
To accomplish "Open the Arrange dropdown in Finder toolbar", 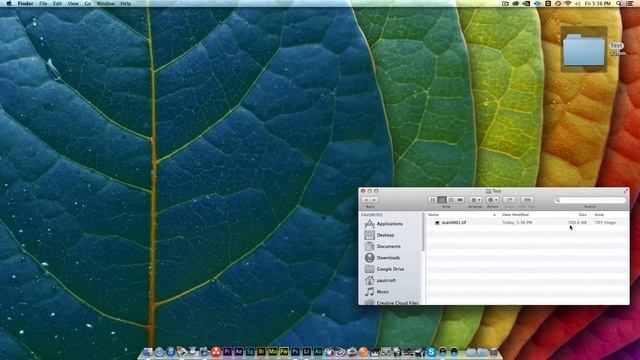I will pos(476,200).
